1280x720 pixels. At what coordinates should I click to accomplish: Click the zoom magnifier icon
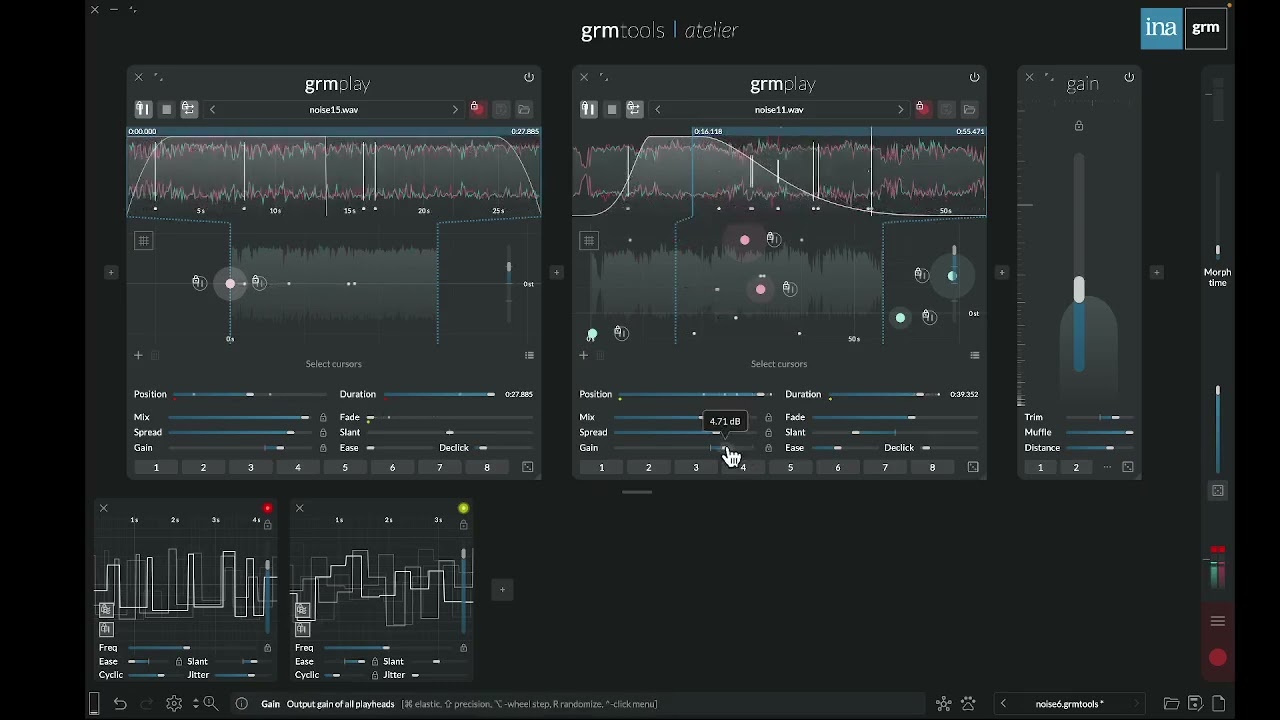(x=211, y=704)
